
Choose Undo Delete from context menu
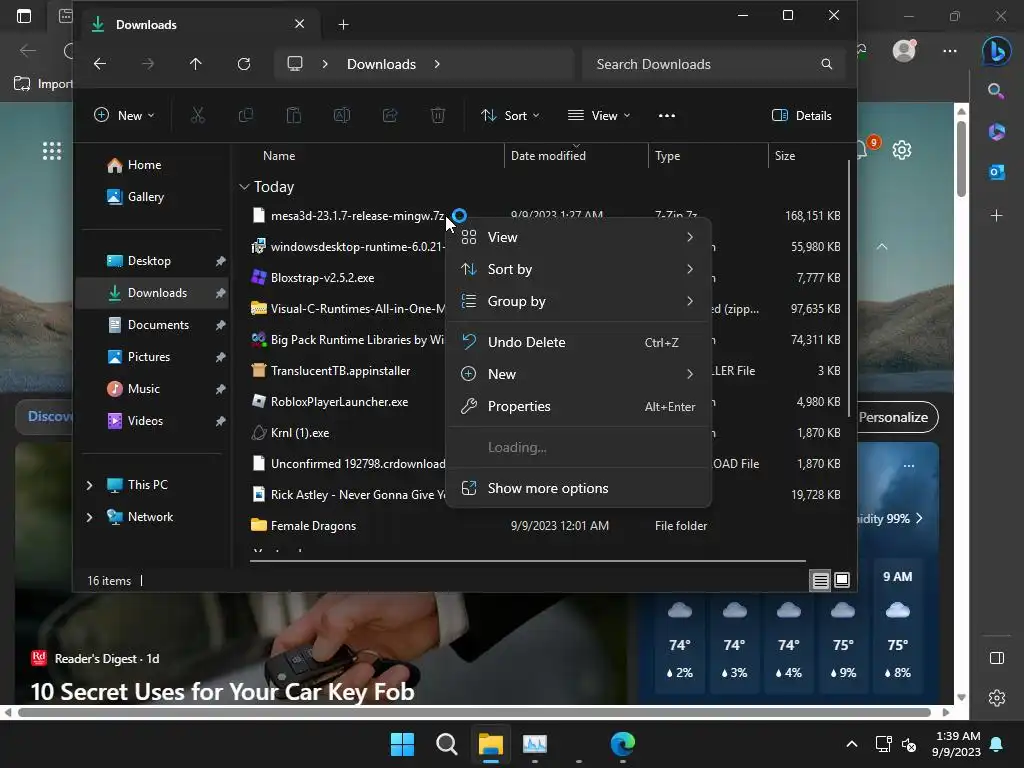tap(578, 342)
